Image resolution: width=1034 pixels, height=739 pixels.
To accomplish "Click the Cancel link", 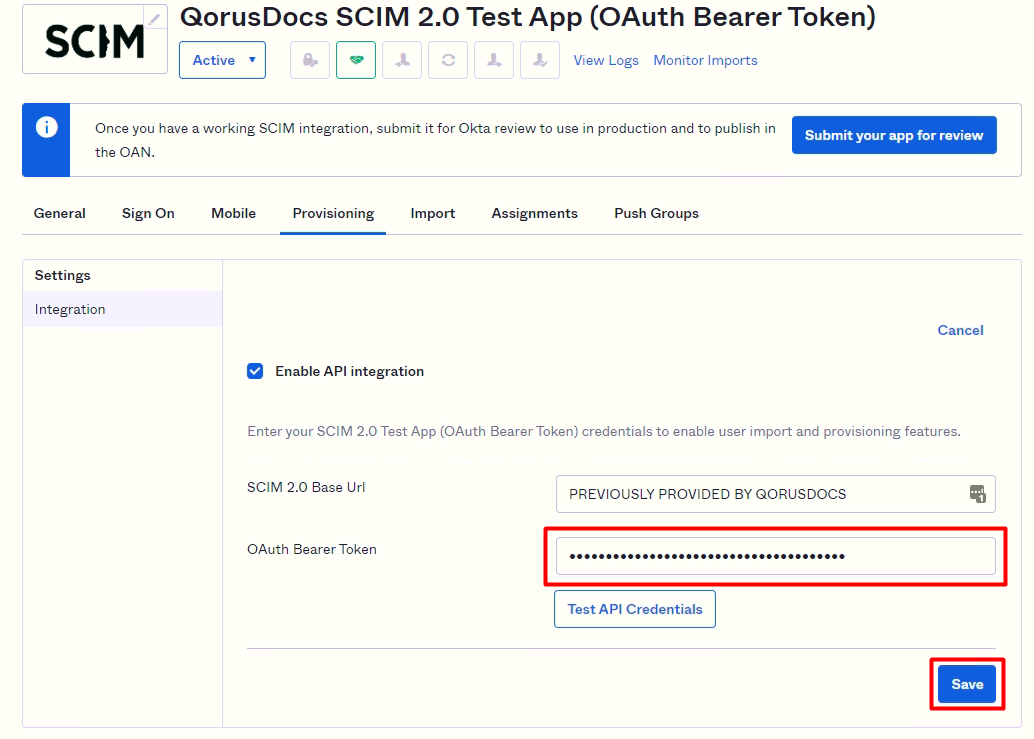I will (960, 330).
